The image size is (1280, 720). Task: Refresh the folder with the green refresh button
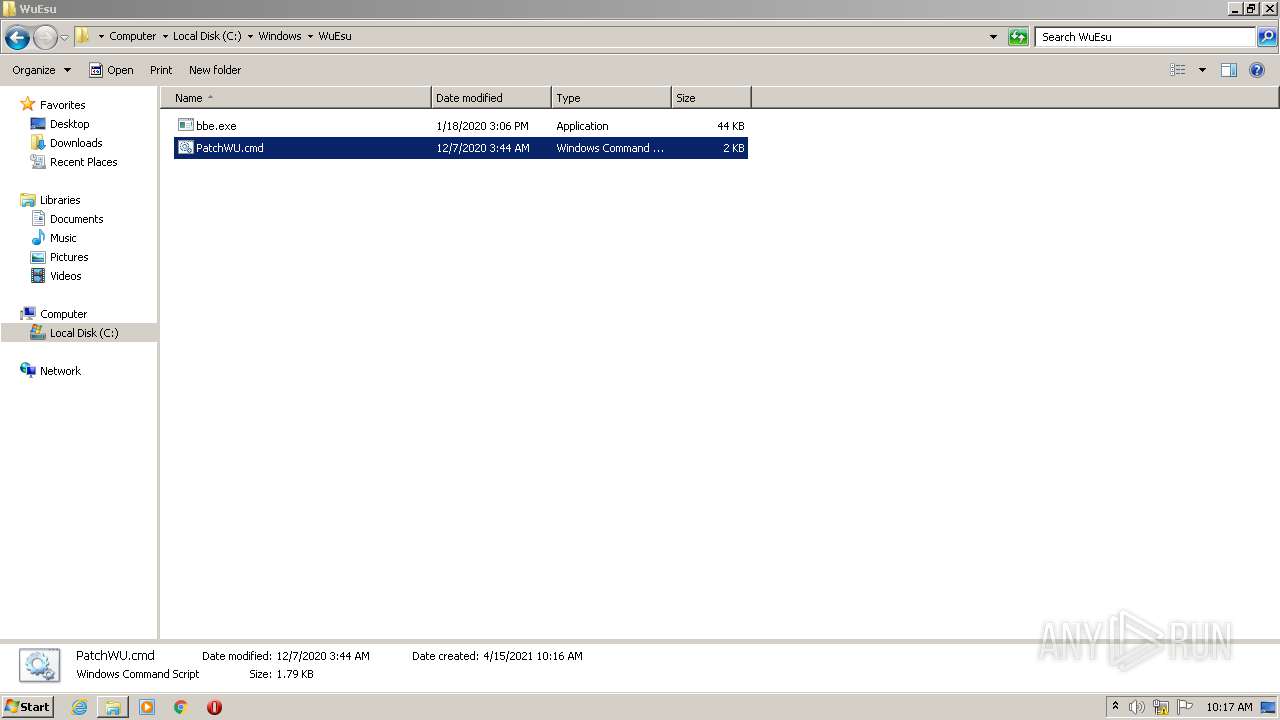point(1018,37)
